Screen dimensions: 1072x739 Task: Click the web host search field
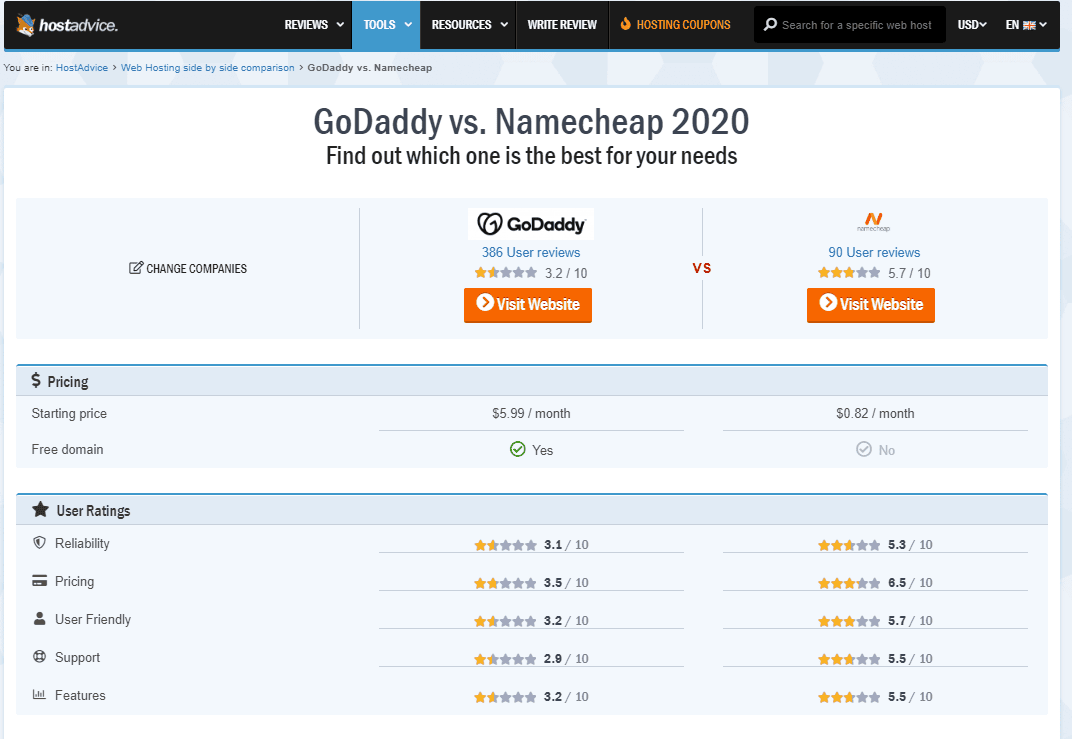pos(850,25)
